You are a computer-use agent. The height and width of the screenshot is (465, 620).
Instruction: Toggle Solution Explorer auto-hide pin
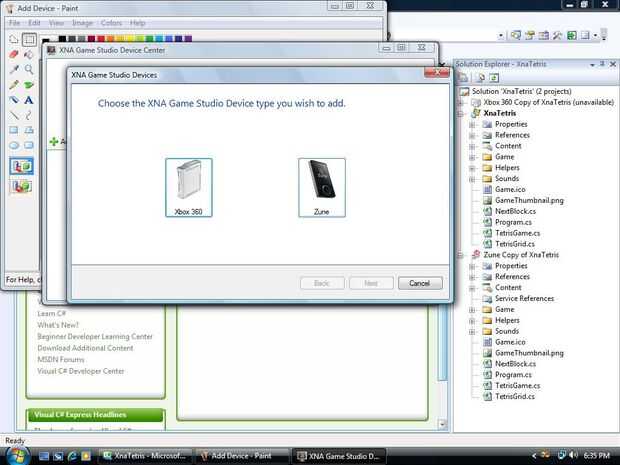coord(602,64)
